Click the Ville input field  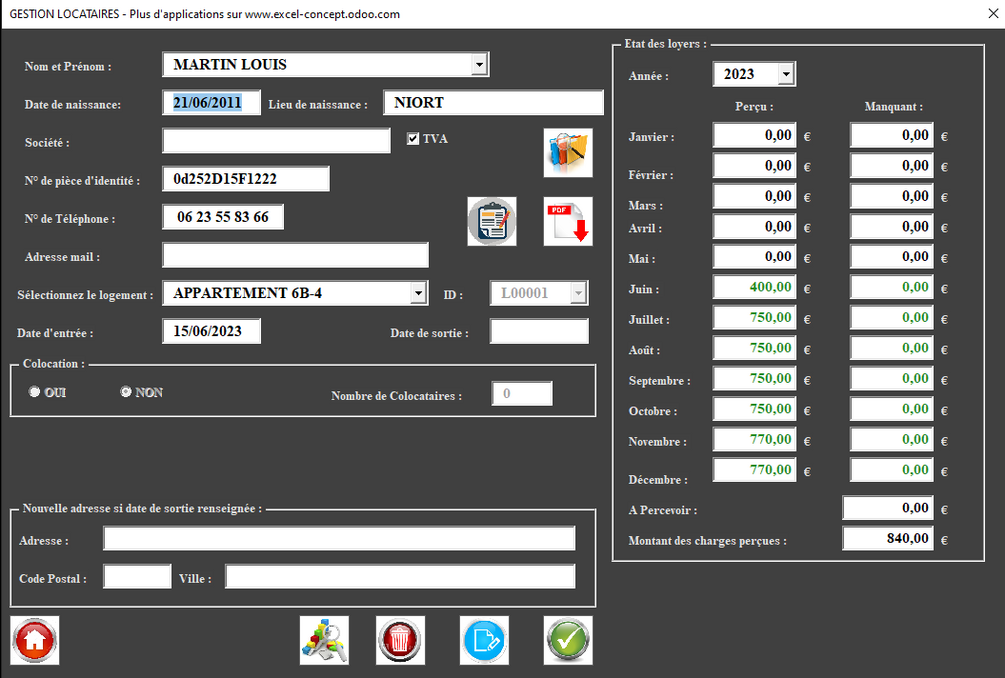(x=400, y=577)
